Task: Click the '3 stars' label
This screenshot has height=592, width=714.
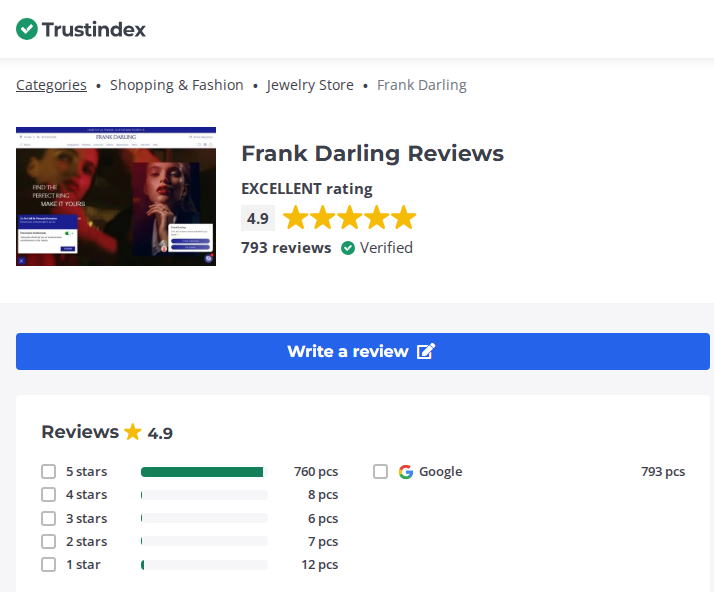Action: 87,519
